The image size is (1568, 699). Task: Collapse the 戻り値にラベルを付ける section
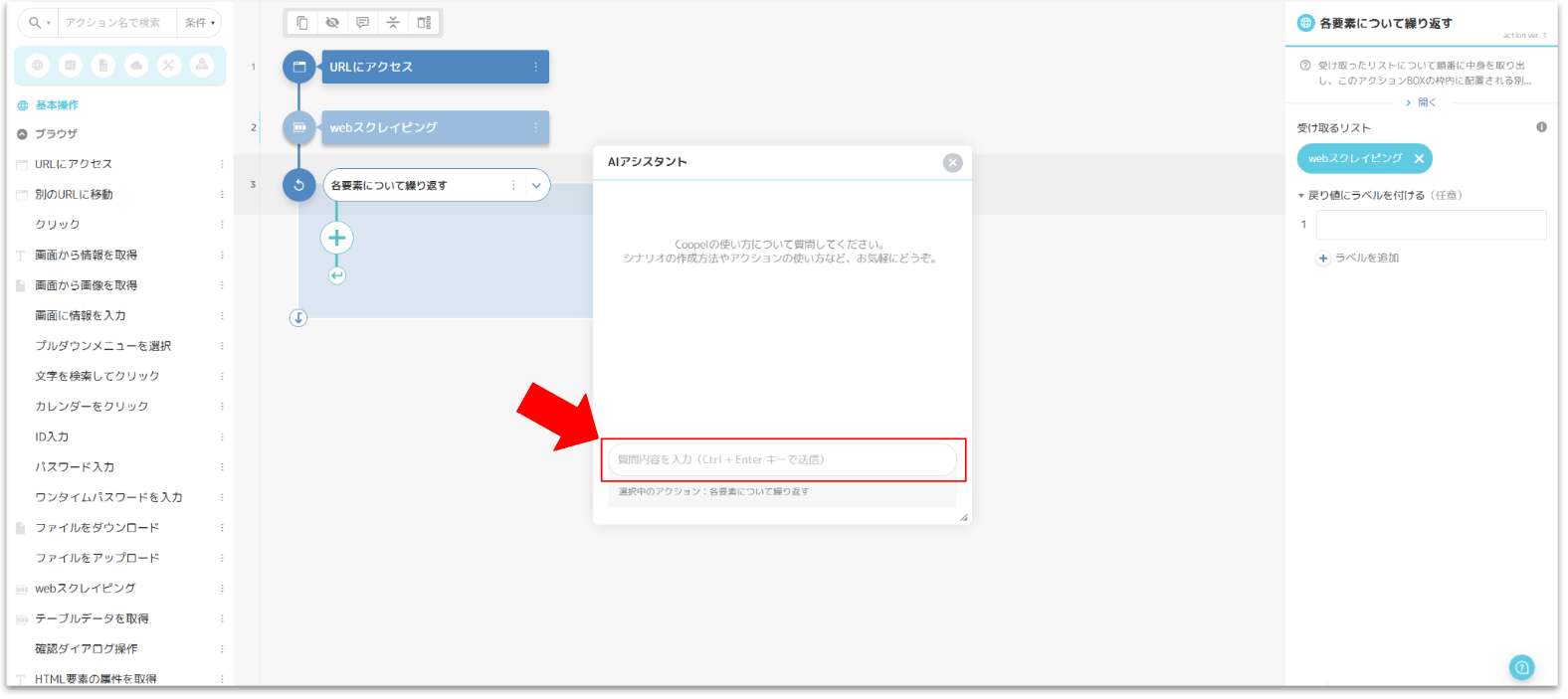pos(1301,196)
